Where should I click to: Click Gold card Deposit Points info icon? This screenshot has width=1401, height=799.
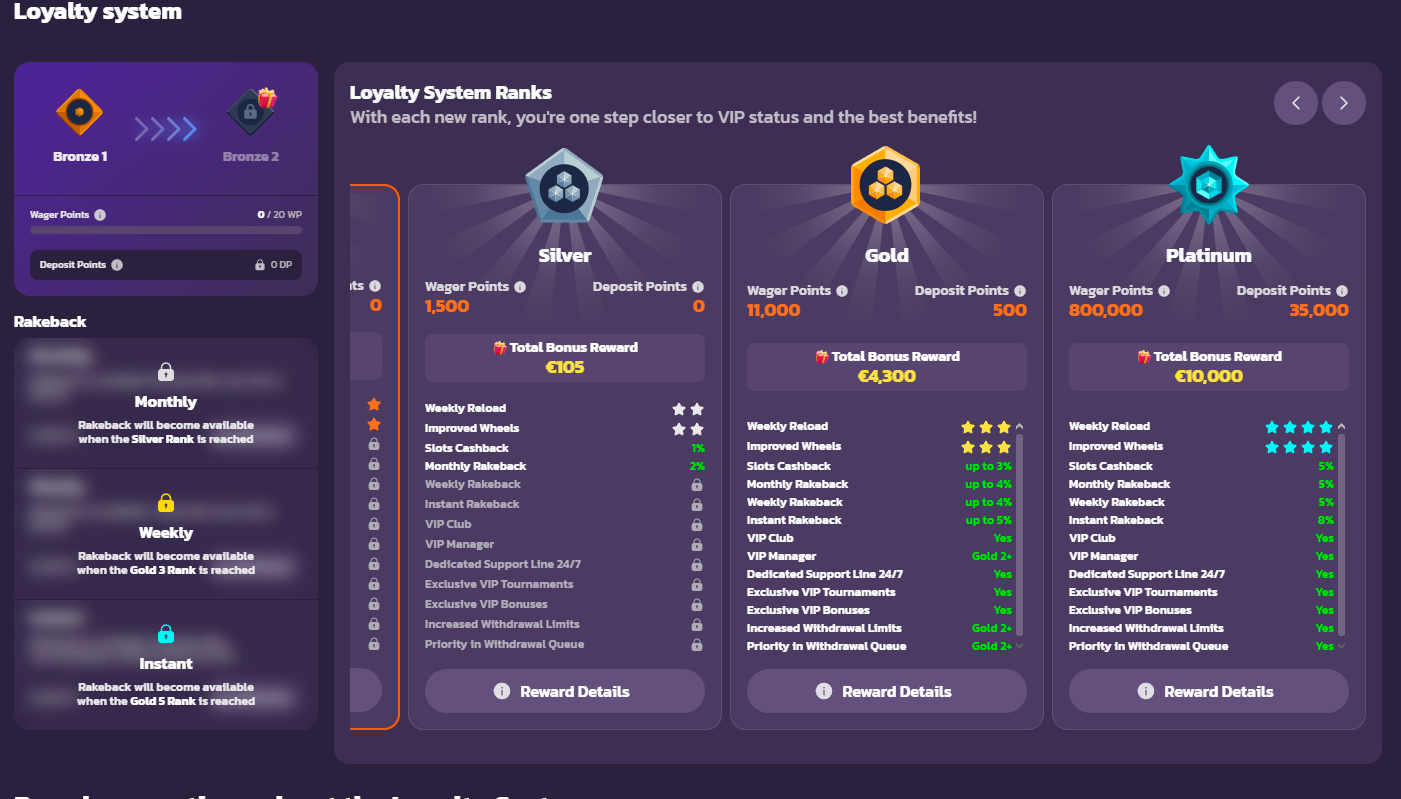tap(1020, 291)
